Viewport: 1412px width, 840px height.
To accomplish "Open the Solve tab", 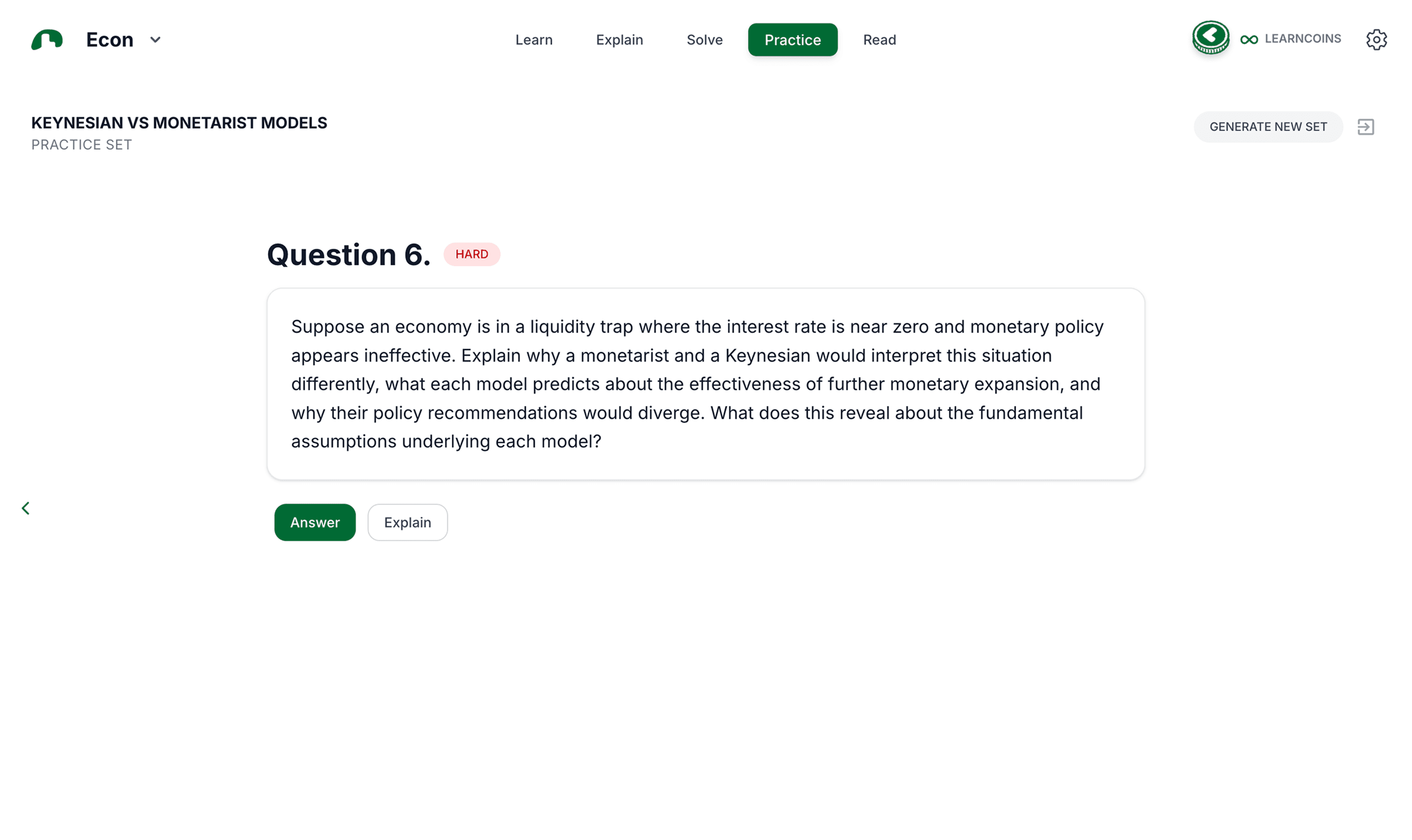I will pos(704,40).
